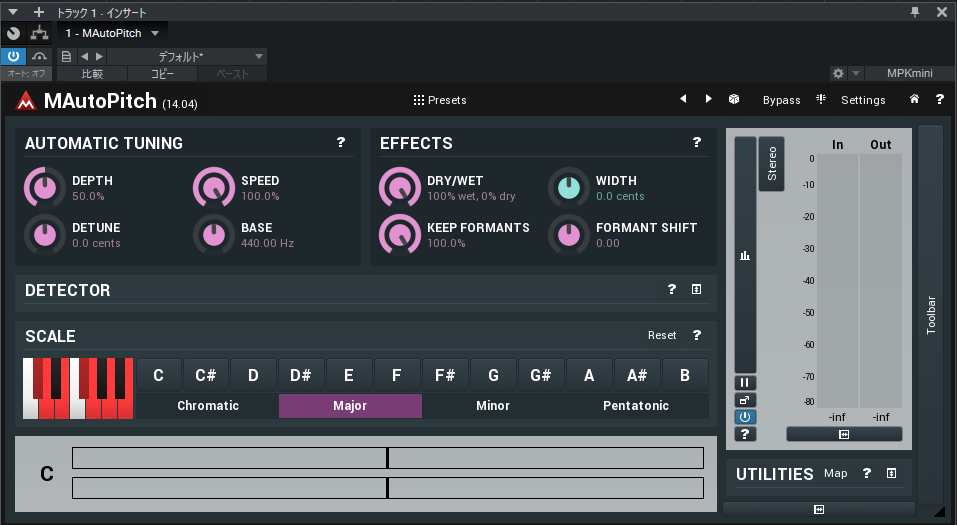Collapse the meters panel width button
This screenshot has width=957, height=525.
click(844, 434)
